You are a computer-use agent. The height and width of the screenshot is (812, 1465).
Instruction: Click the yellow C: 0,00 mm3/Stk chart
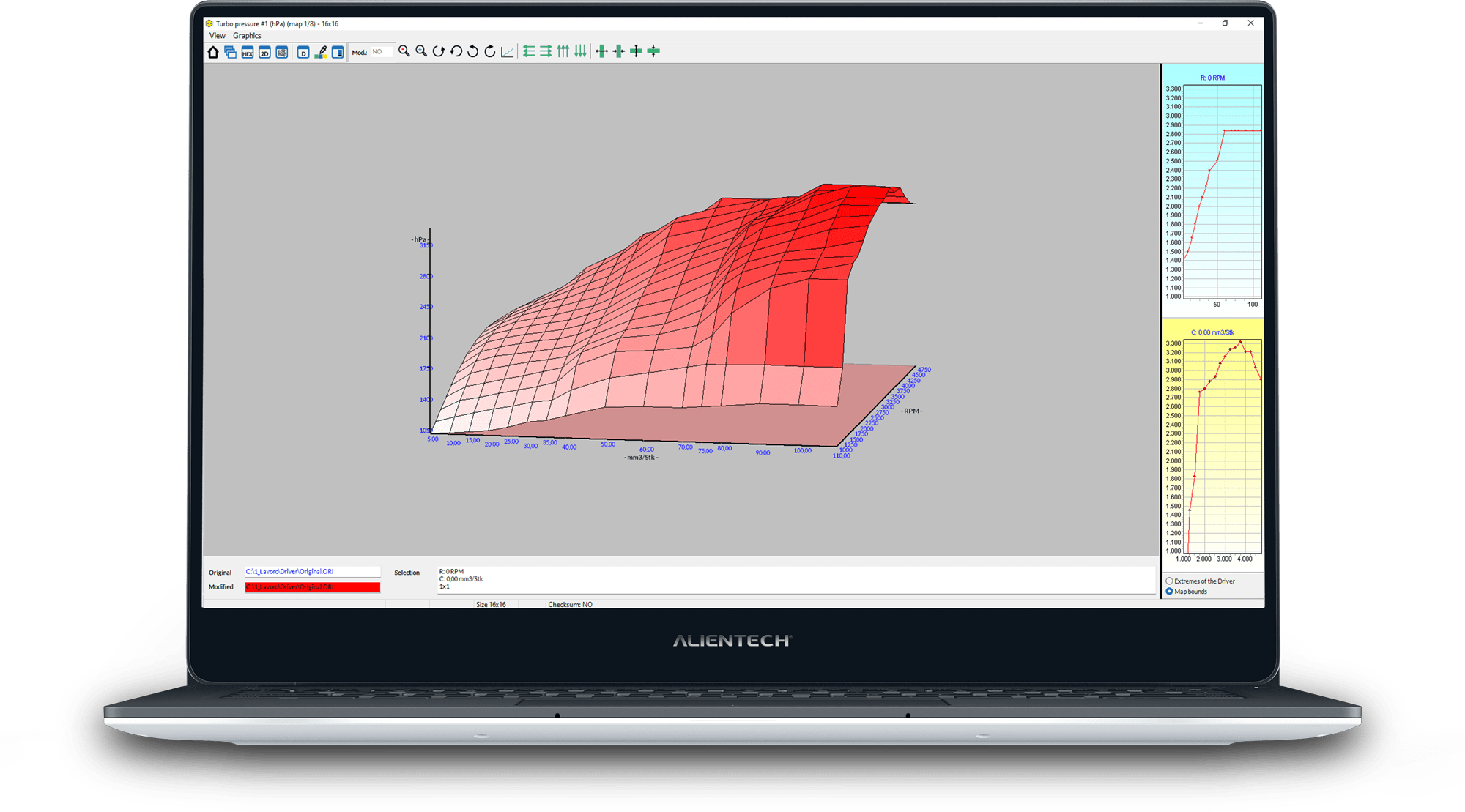1222,446
